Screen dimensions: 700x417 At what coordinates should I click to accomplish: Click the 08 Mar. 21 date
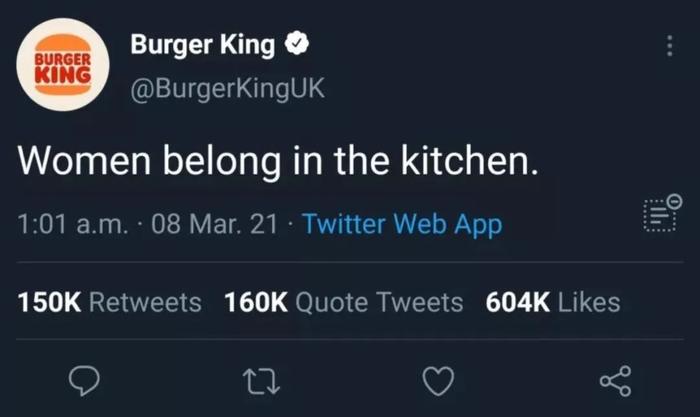tap(214, 224)
